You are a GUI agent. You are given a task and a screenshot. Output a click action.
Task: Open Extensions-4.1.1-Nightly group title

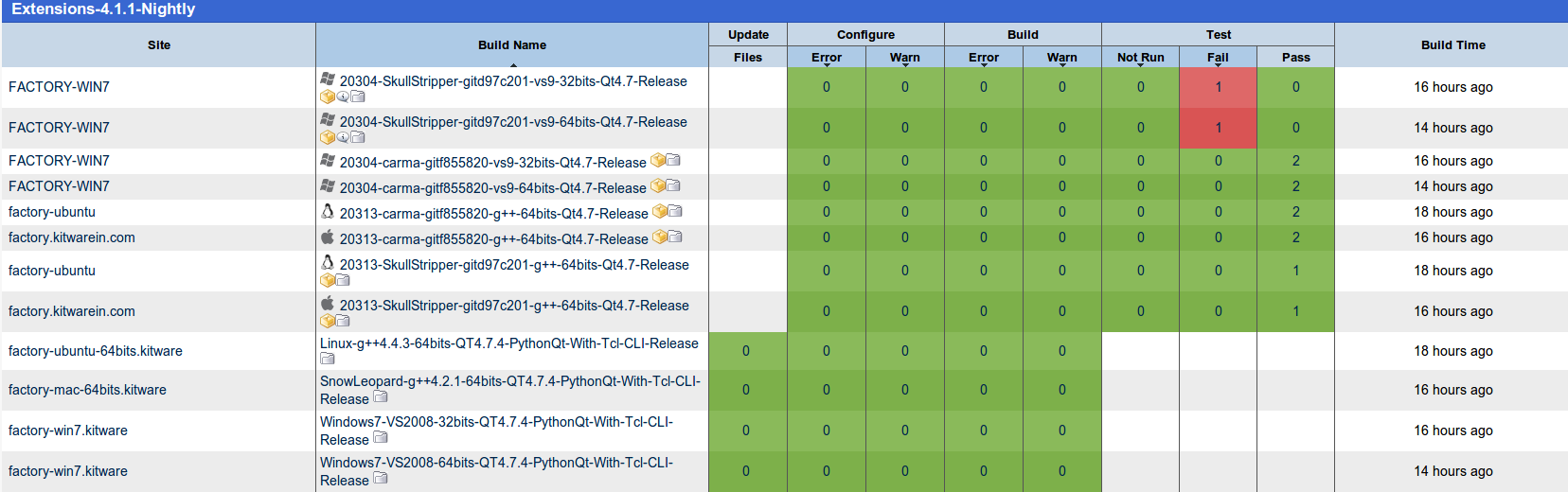pyautogui.click(x=103, y=9)
